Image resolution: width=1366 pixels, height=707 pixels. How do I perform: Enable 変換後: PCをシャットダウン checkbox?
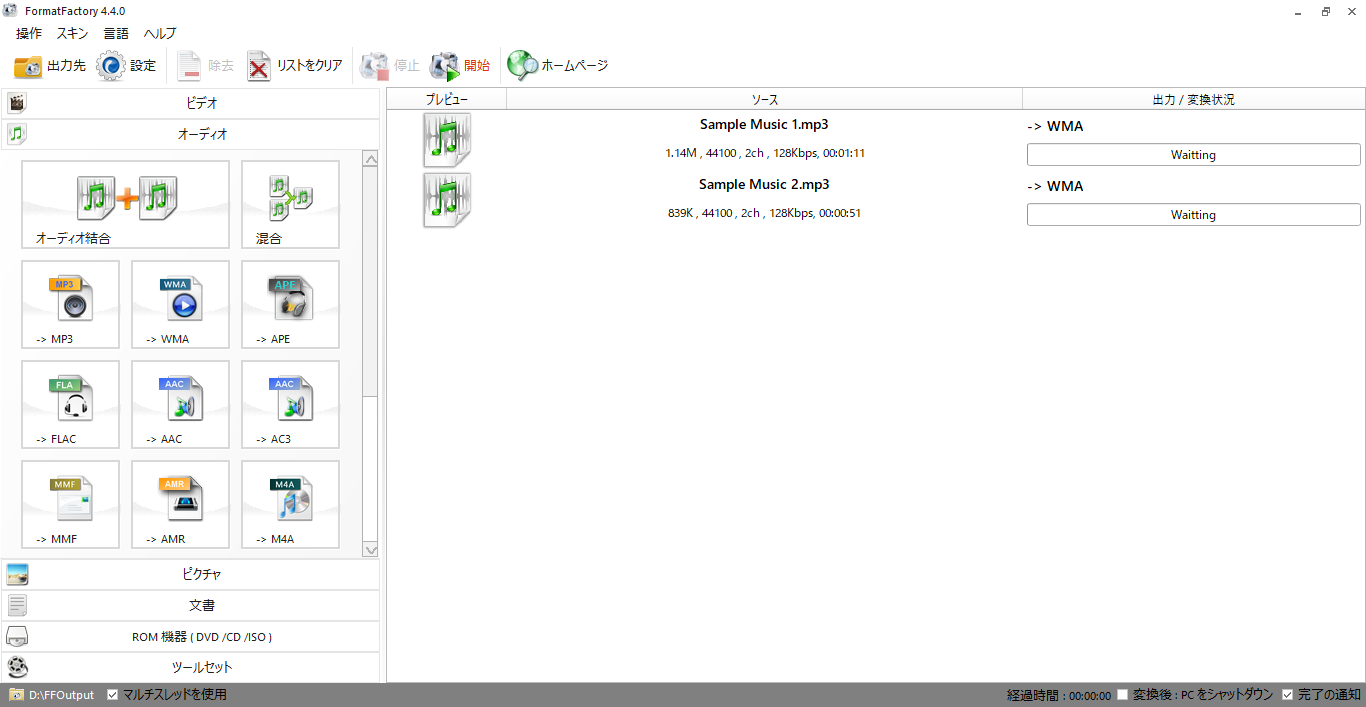1122,694
